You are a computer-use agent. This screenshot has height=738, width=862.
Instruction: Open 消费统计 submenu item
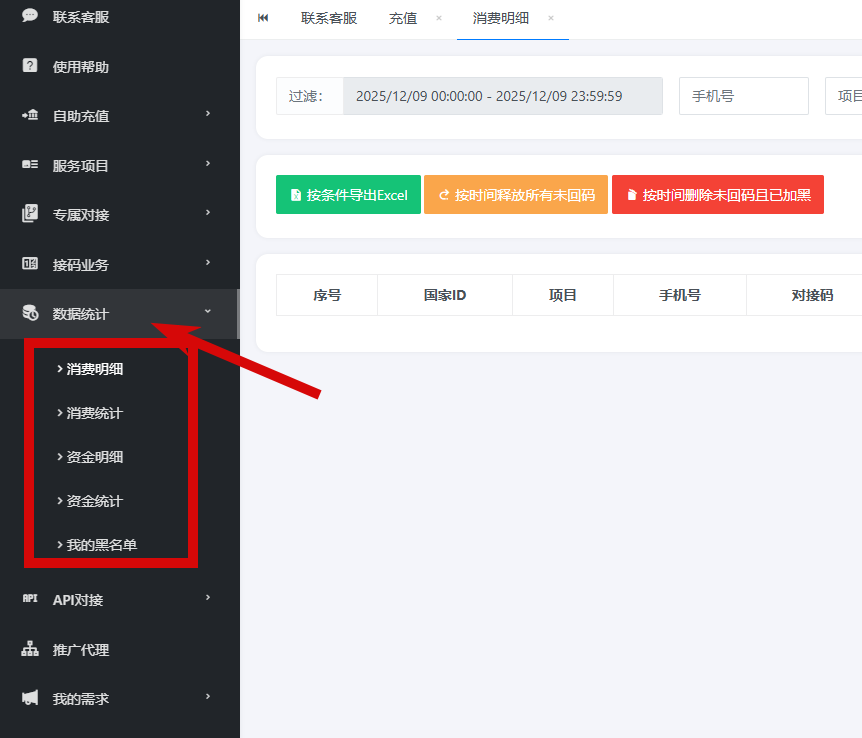click(94, 413)
